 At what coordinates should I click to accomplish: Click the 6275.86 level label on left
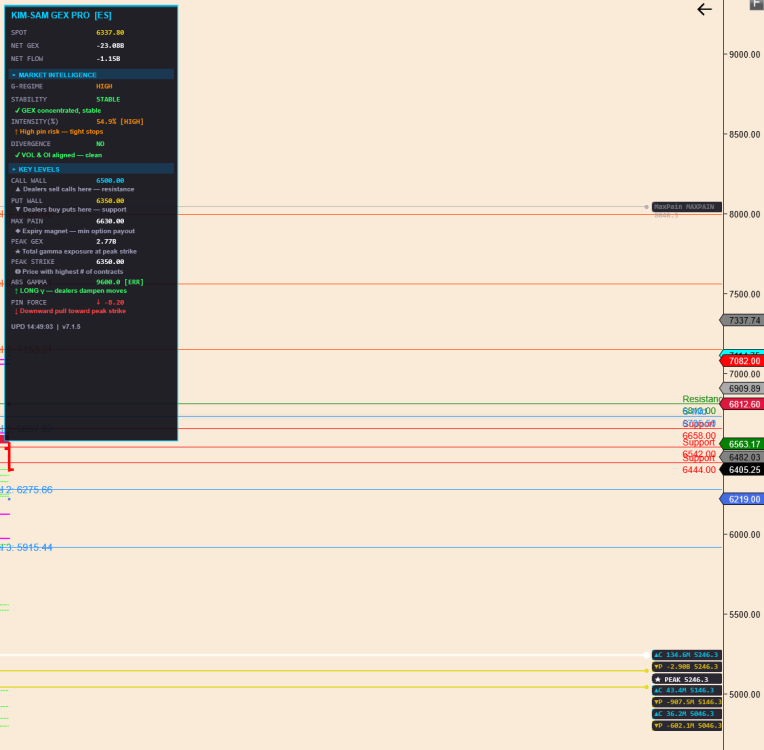(x=30, y=490)
